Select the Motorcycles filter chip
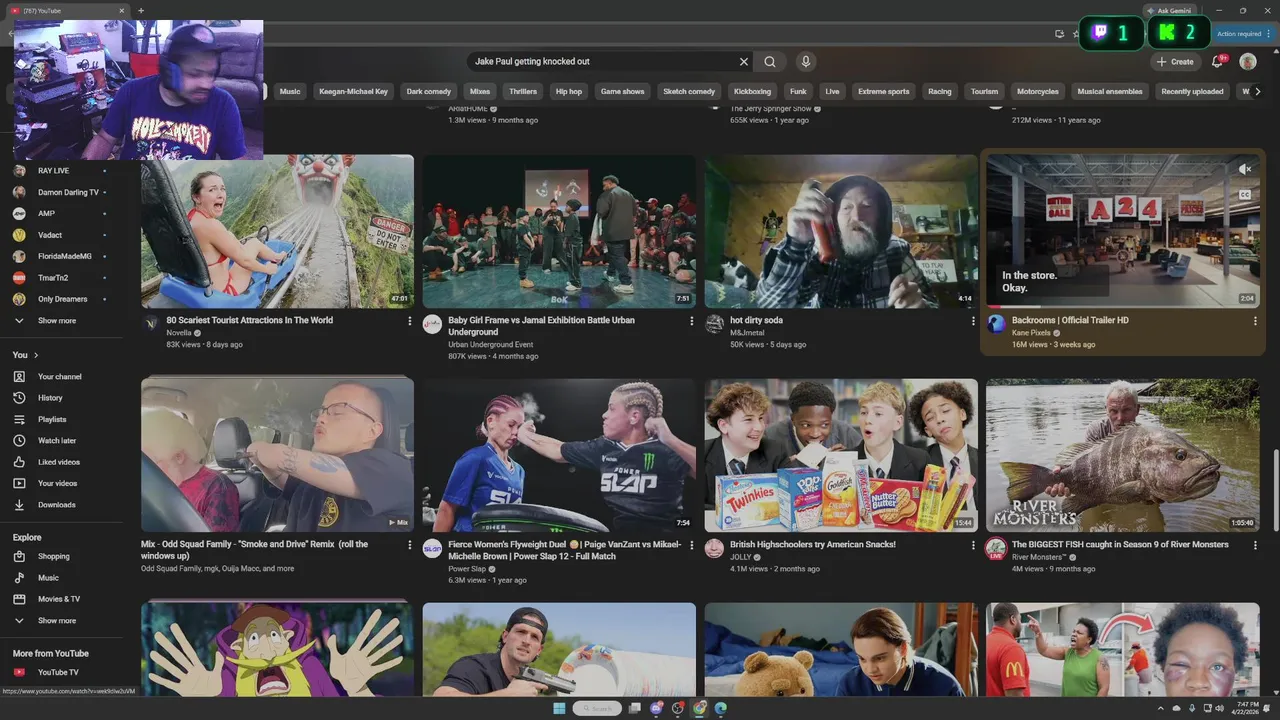Image resolution: width=1280 pixels, height=720 pixels. pos(1038,91)
